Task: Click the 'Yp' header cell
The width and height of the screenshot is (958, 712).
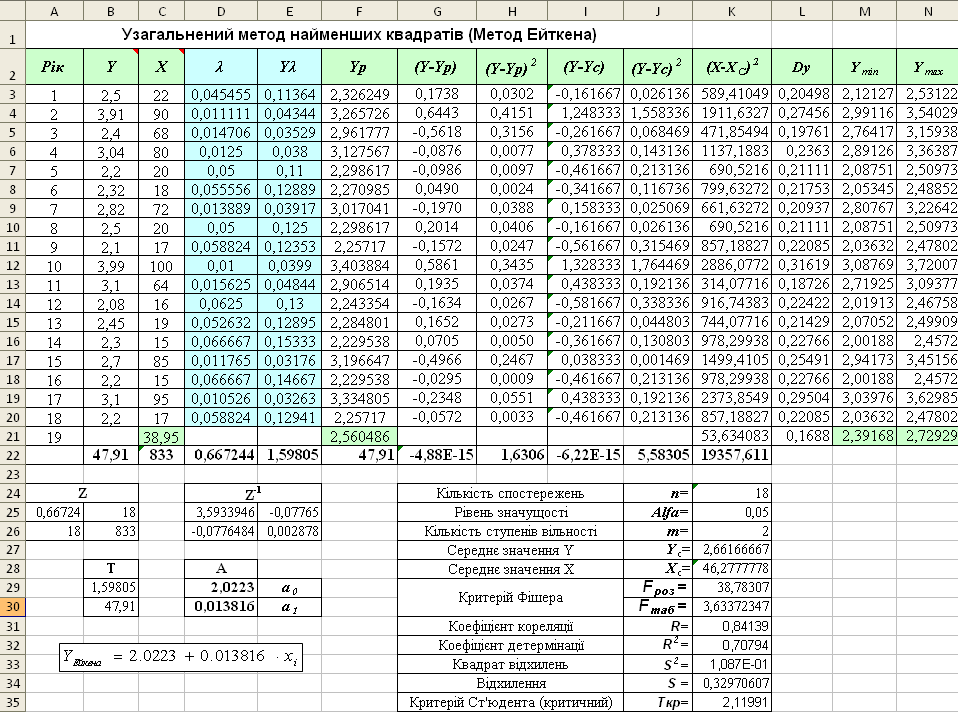Action: point(359,67)
